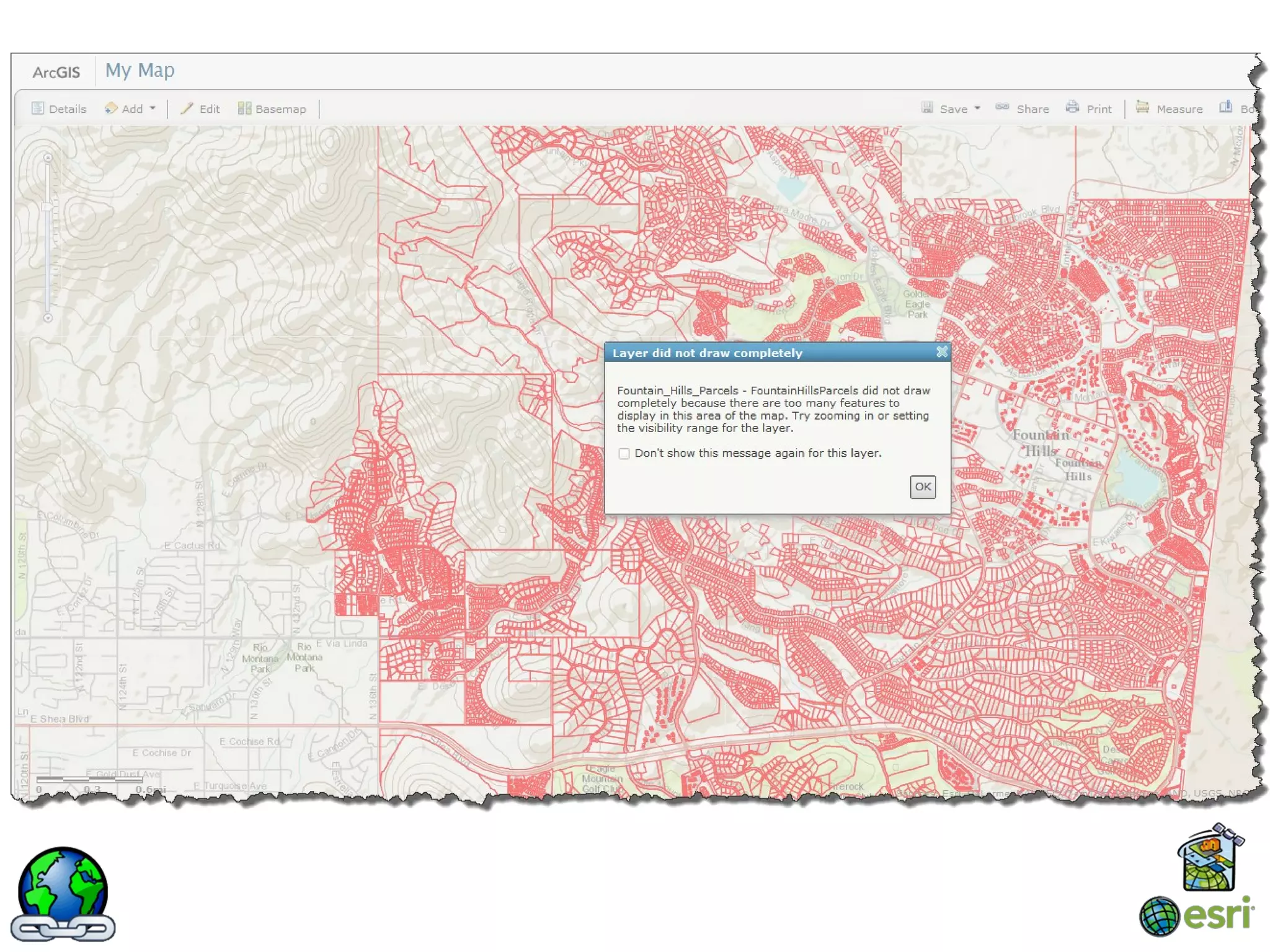Open the Details panel icon
The width and height of the screenshot is (1270, 952).
[38, 108]
